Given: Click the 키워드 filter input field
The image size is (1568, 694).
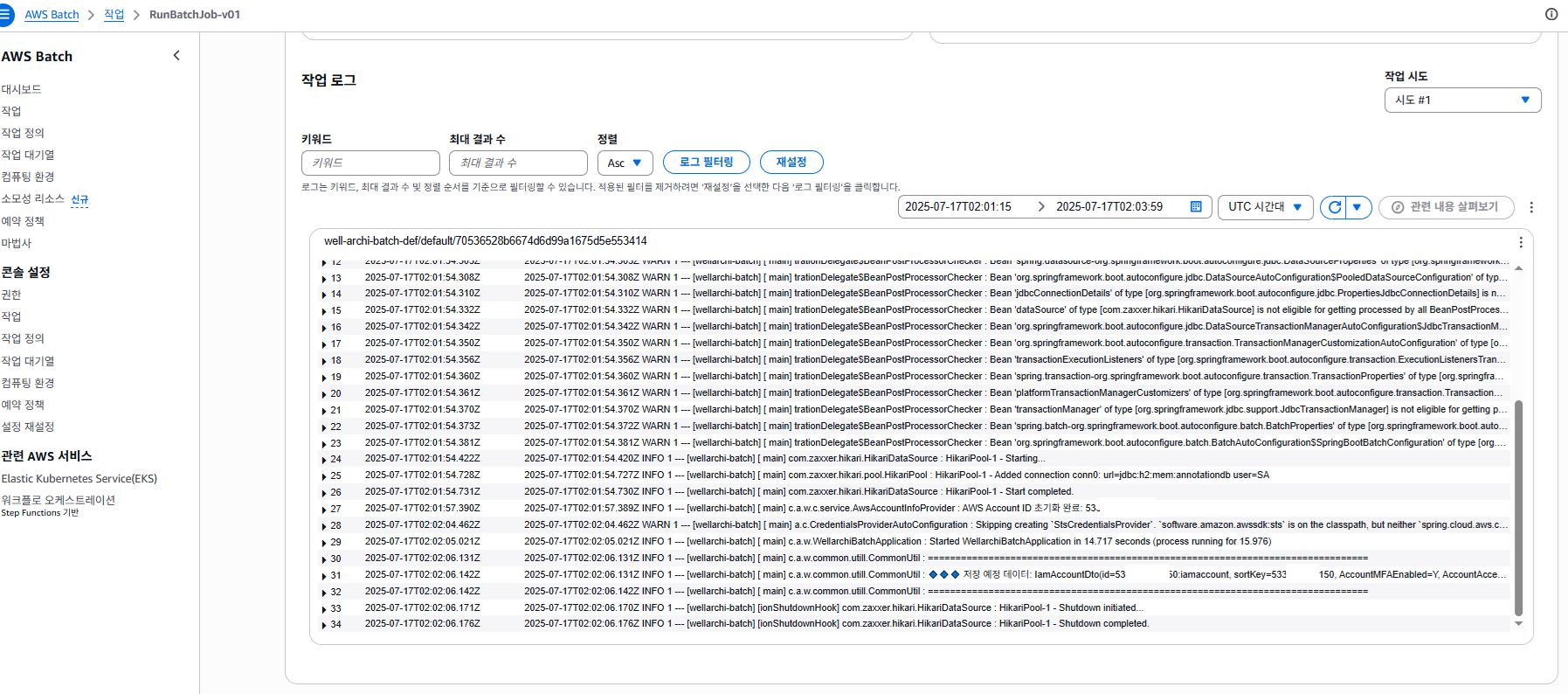Looking at the screenshot, I should (370, 163).
